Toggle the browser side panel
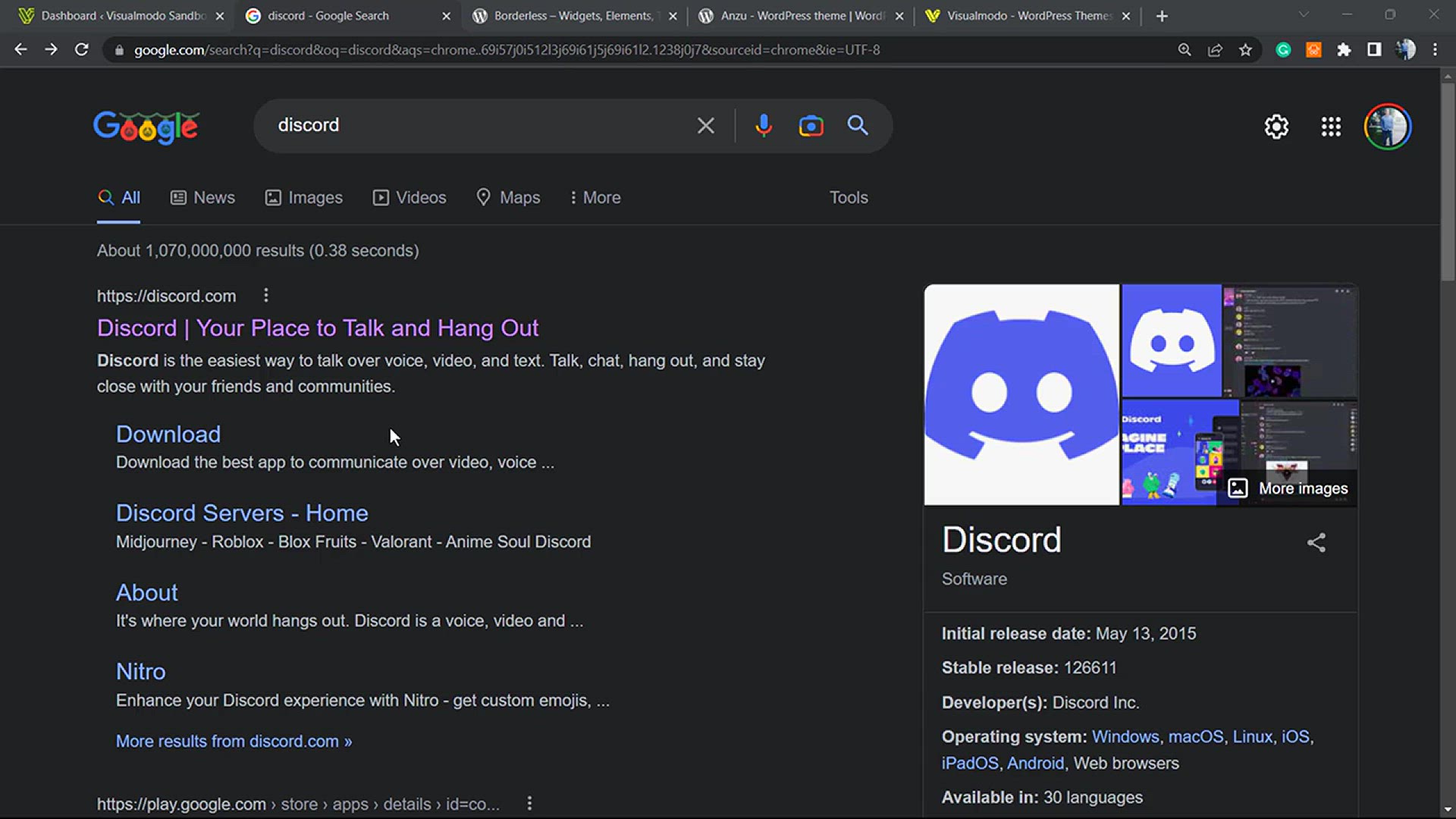 pyautogui.click(x=1374, y=49)
